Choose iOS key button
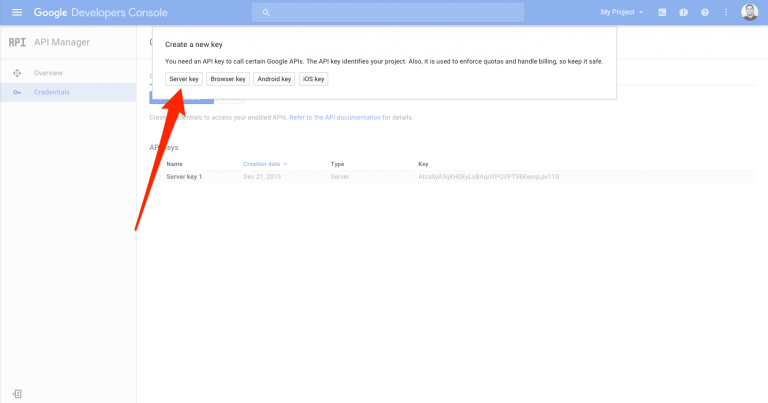This screenshot has height=403, width=768. coord(313,79)
